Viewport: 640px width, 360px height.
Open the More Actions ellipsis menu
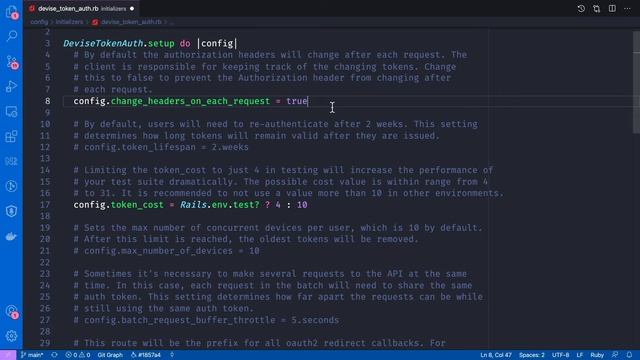click(x=627, y=9)
